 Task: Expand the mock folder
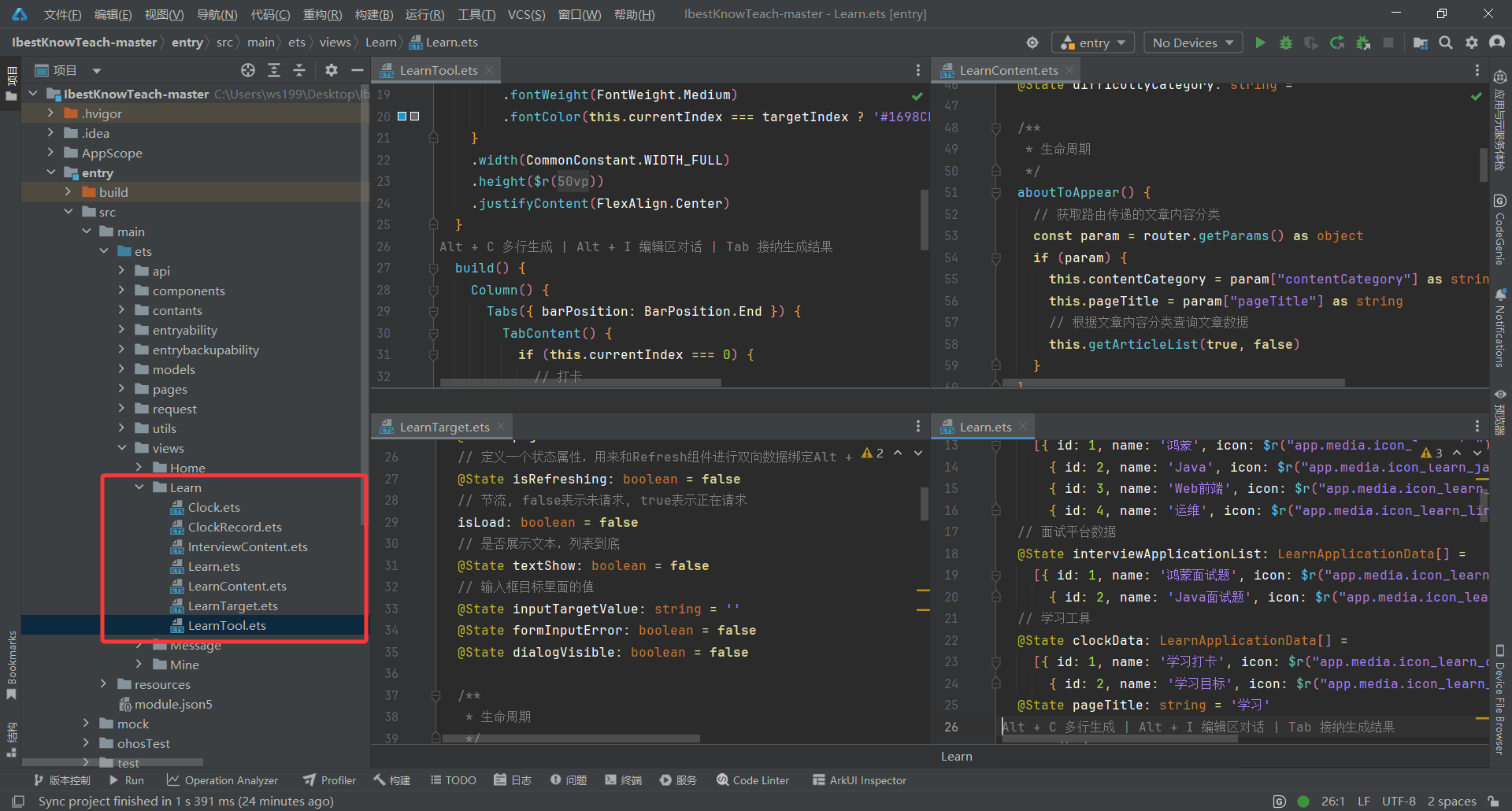pos(87,724)
